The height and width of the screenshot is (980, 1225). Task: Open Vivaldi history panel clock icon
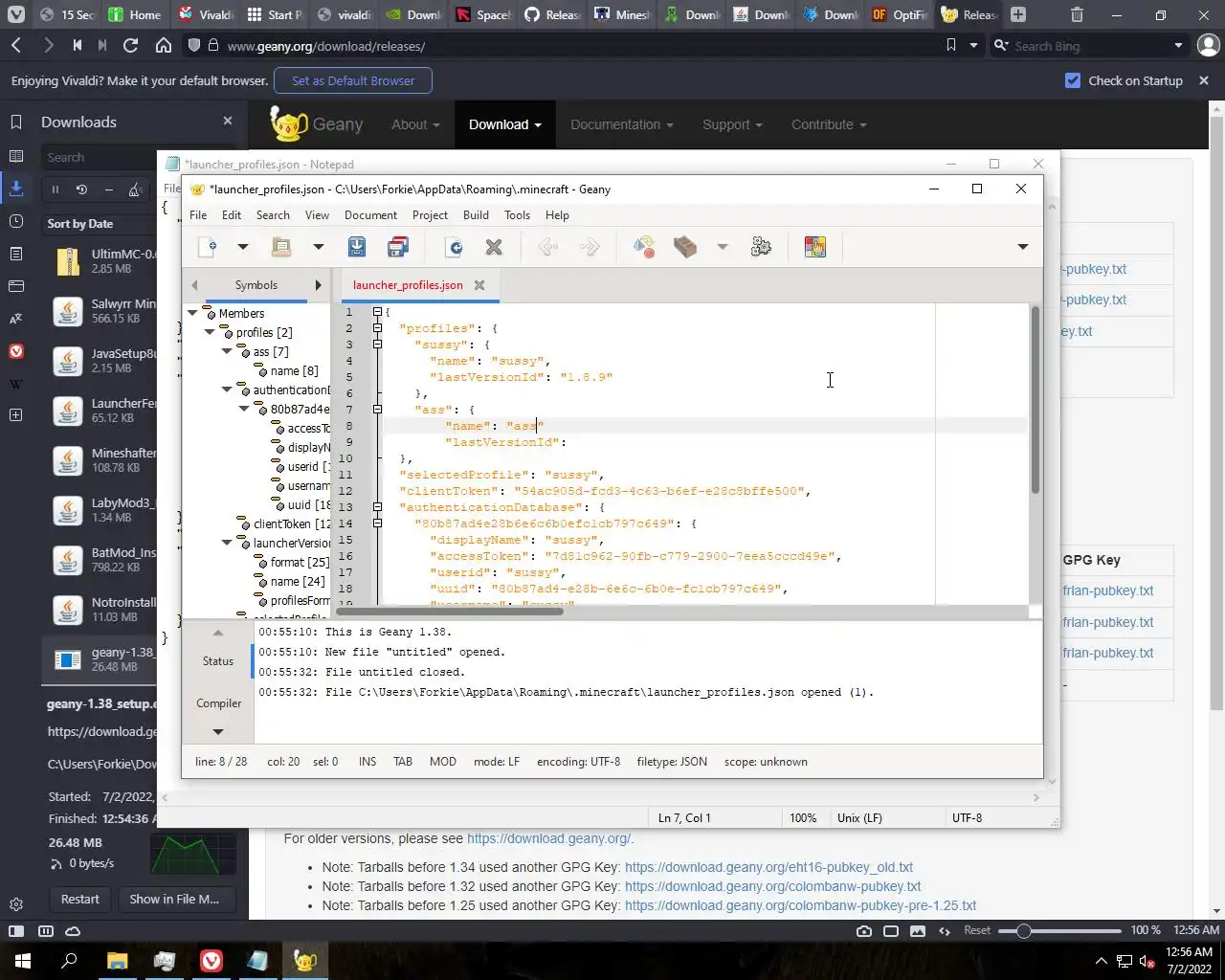pos(15,221)
